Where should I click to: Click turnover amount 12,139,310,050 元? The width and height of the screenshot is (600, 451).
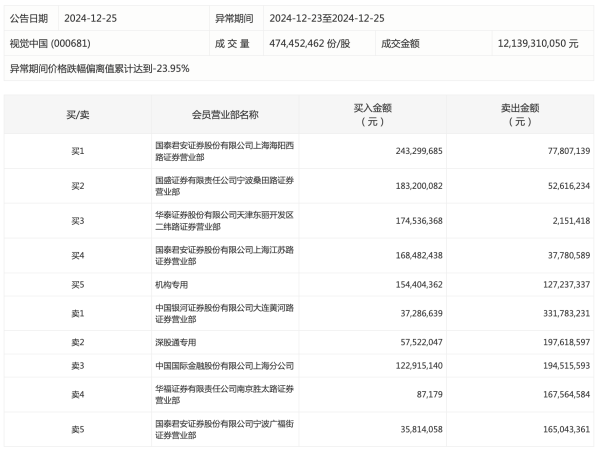point(538,44)
